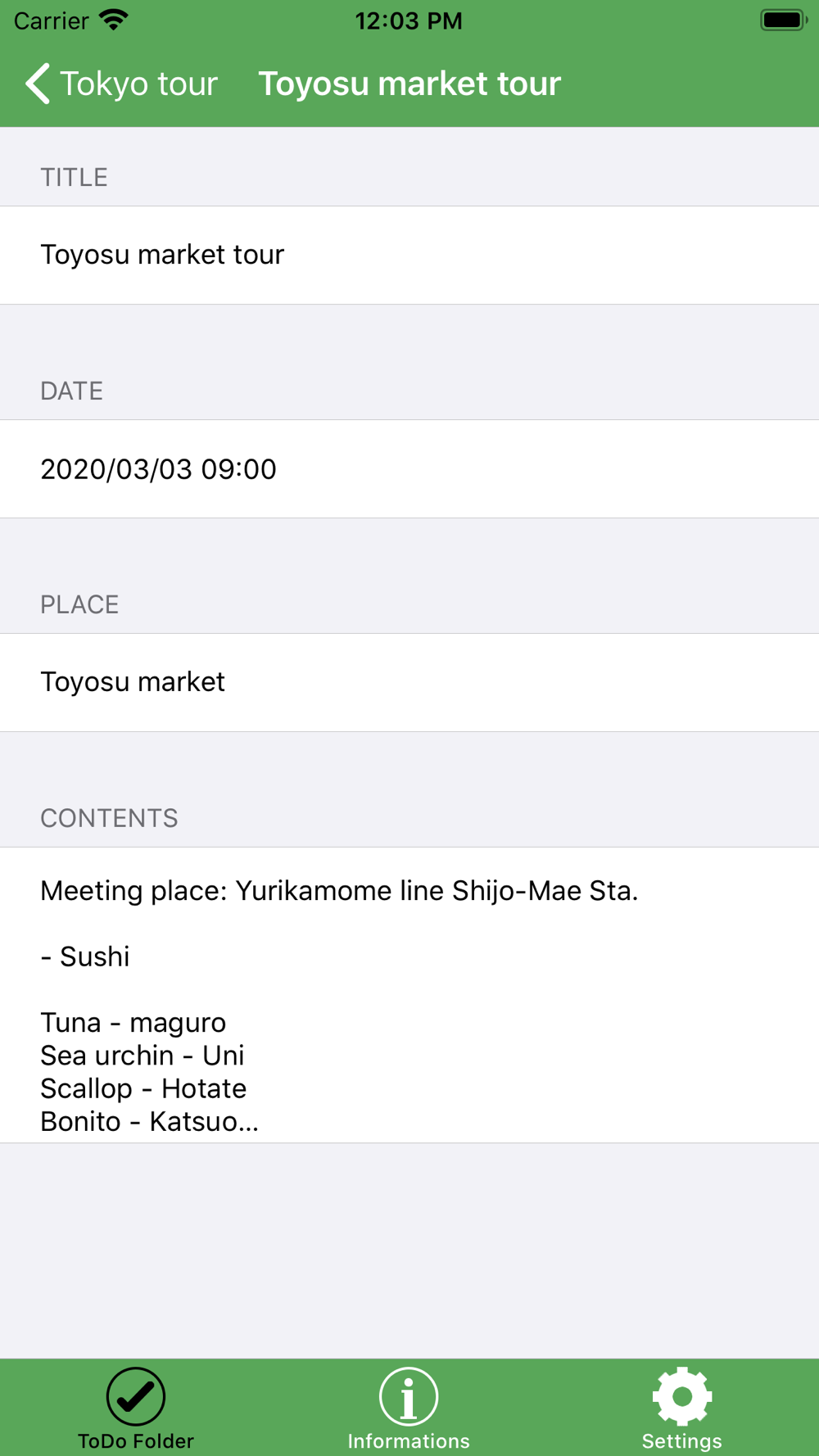
Task: Open the ToDo Folder checkmark icon
Action: tap(136, 1396)
